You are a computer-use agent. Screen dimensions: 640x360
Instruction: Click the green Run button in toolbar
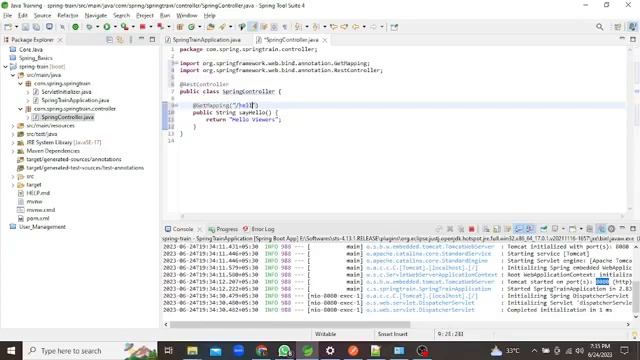coord(107,27)
